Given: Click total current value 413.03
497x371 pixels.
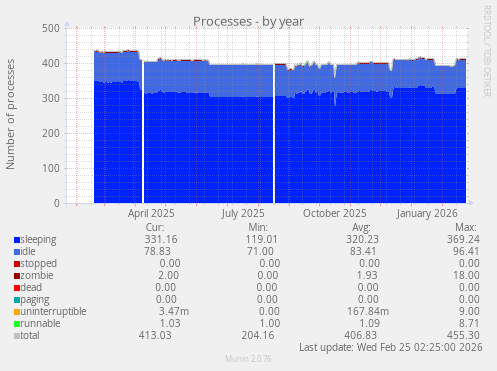Looking at the screenshot, I should tap(155, 335).
